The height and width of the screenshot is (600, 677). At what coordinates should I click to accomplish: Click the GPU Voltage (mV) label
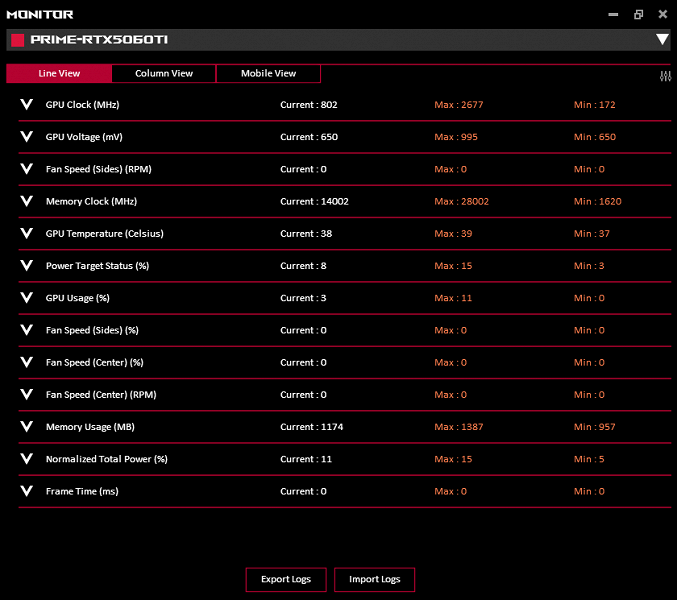[x=84, y=137]
